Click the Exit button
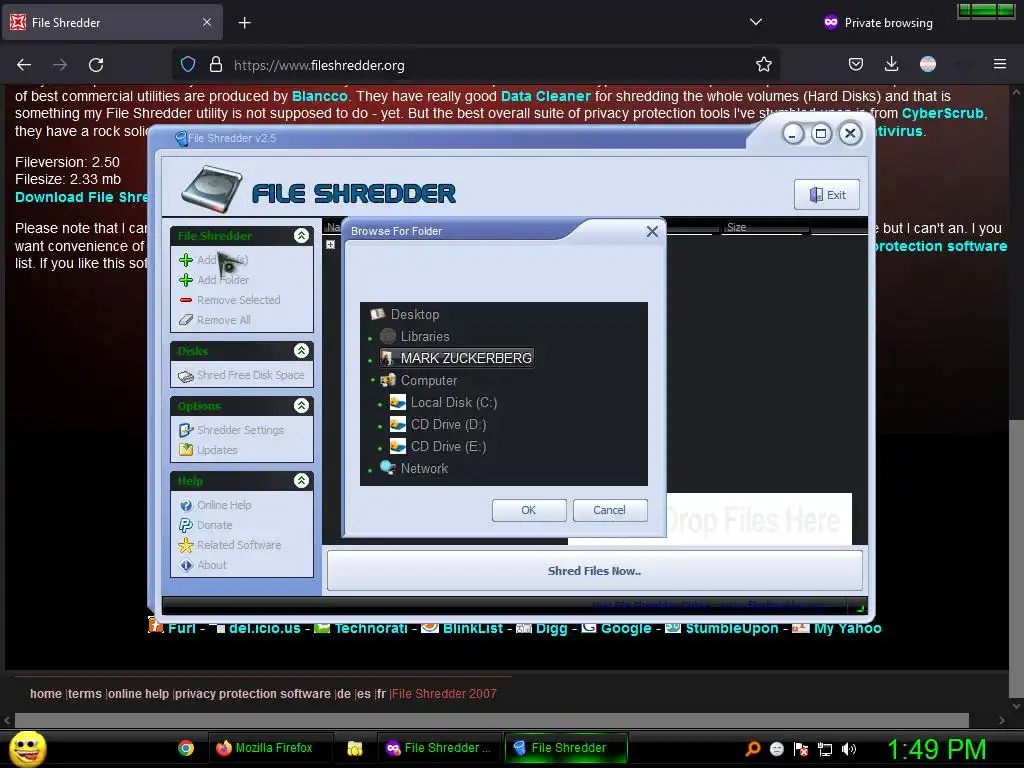 827,195
